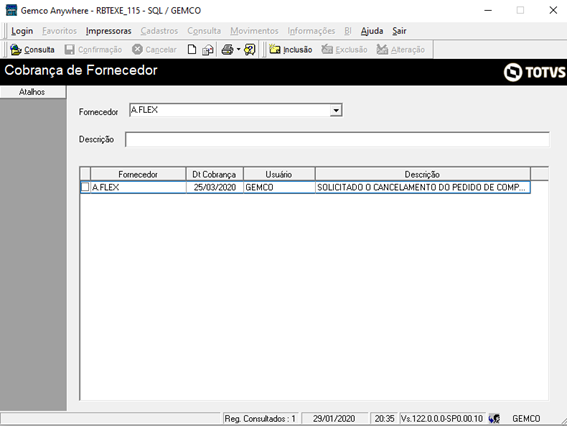Select the GEMCO user cell in grid
The image size is (567, 426).
(x=279, y=187)
